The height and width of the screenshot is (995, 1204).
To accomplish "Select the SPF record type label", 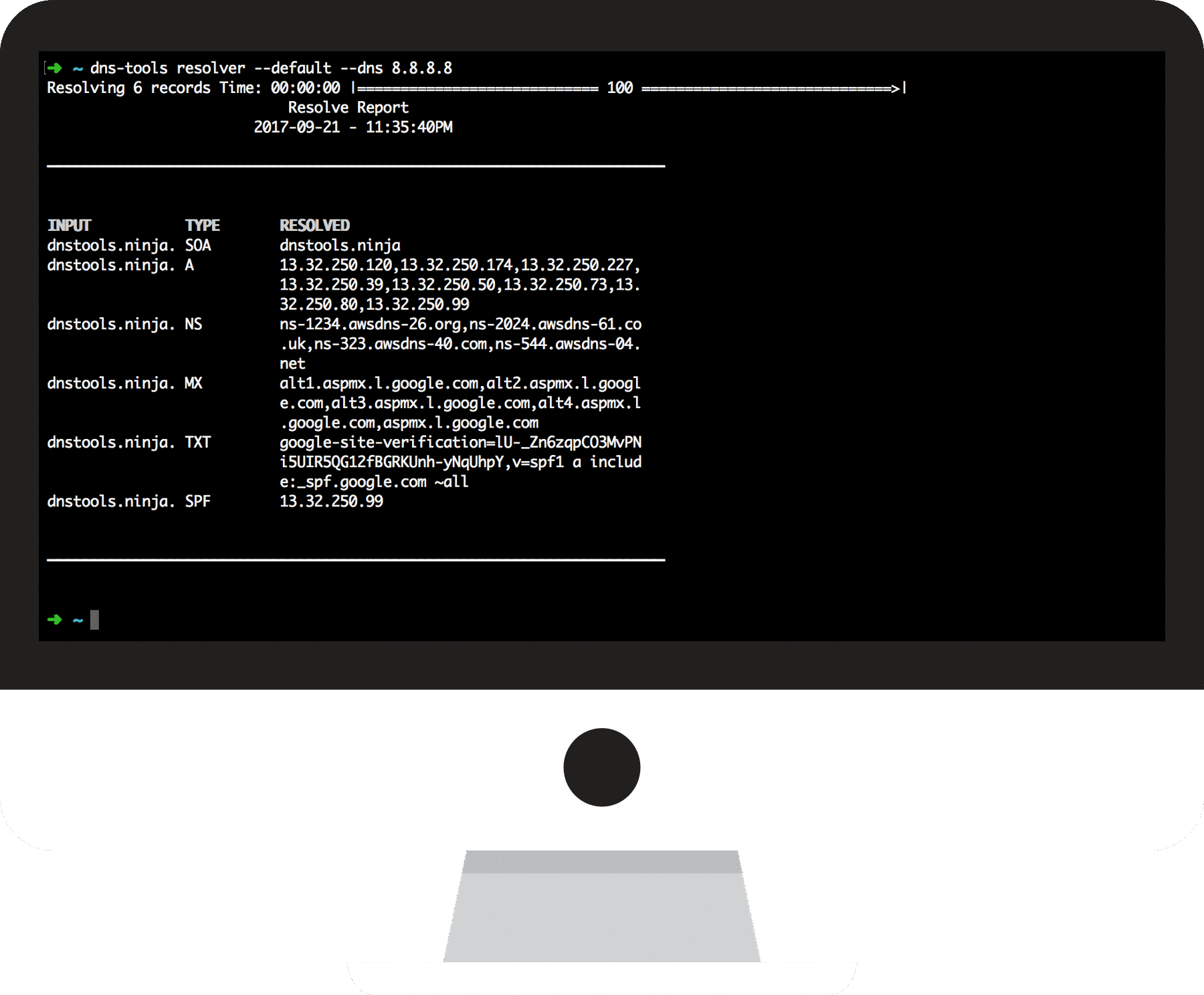I will click(197, 501).
